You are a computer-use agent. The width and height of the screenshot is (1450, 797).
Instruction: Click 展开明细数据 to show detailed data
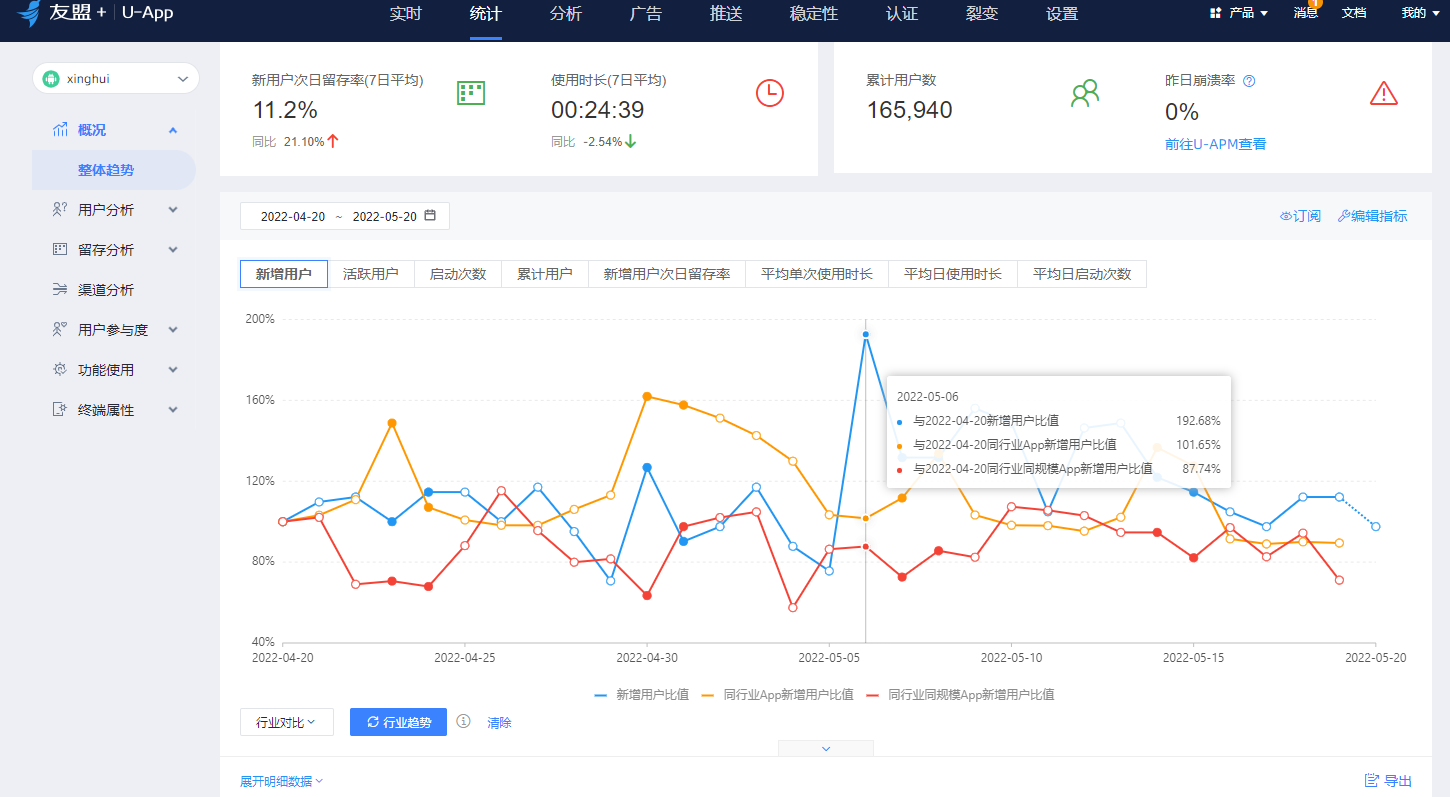coord(277,781)
